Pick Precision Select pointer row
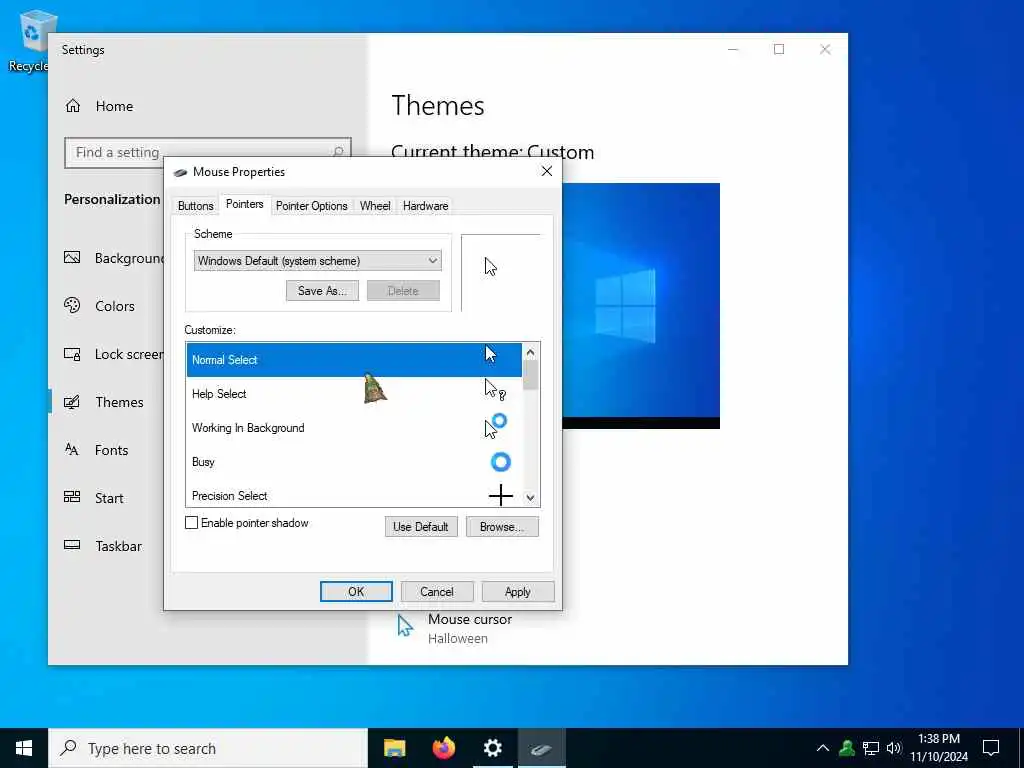 (x=354, y=495)
